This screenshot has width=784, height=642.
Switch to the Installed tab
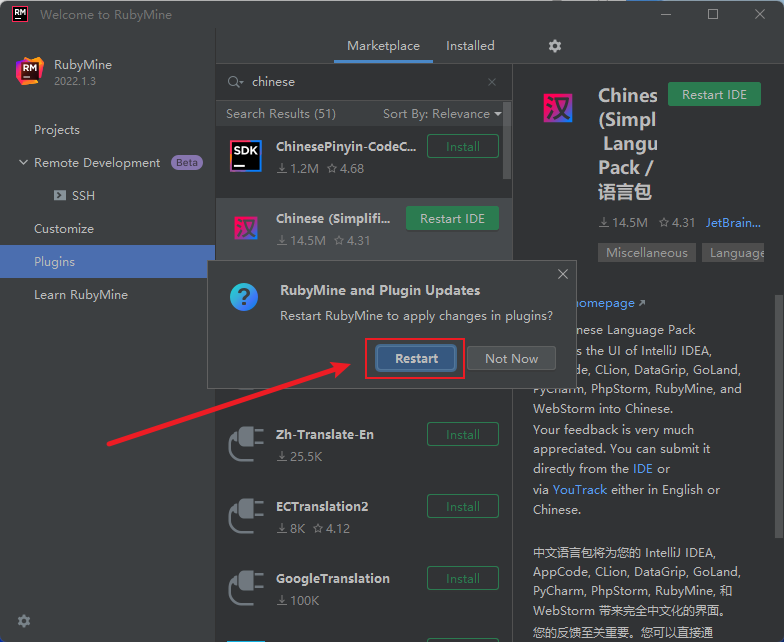pos(470,46)
